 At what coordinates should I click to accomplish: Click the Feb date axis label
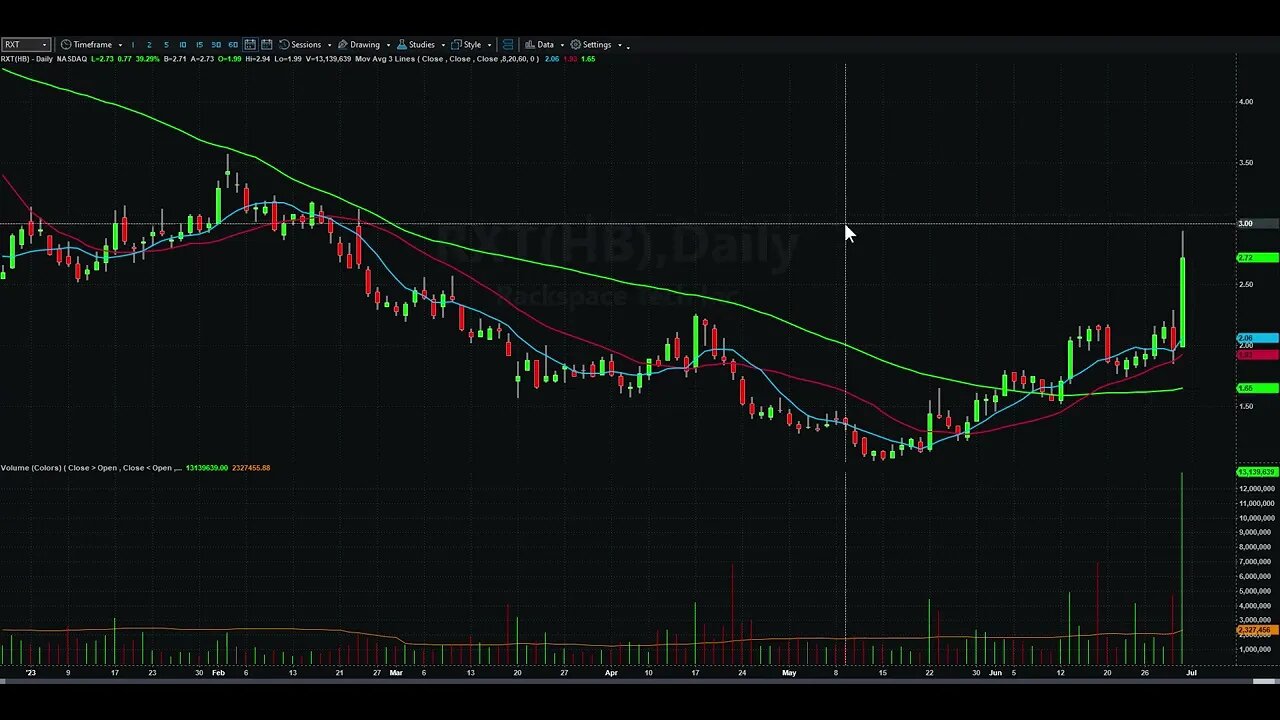[x=218, y=673]
